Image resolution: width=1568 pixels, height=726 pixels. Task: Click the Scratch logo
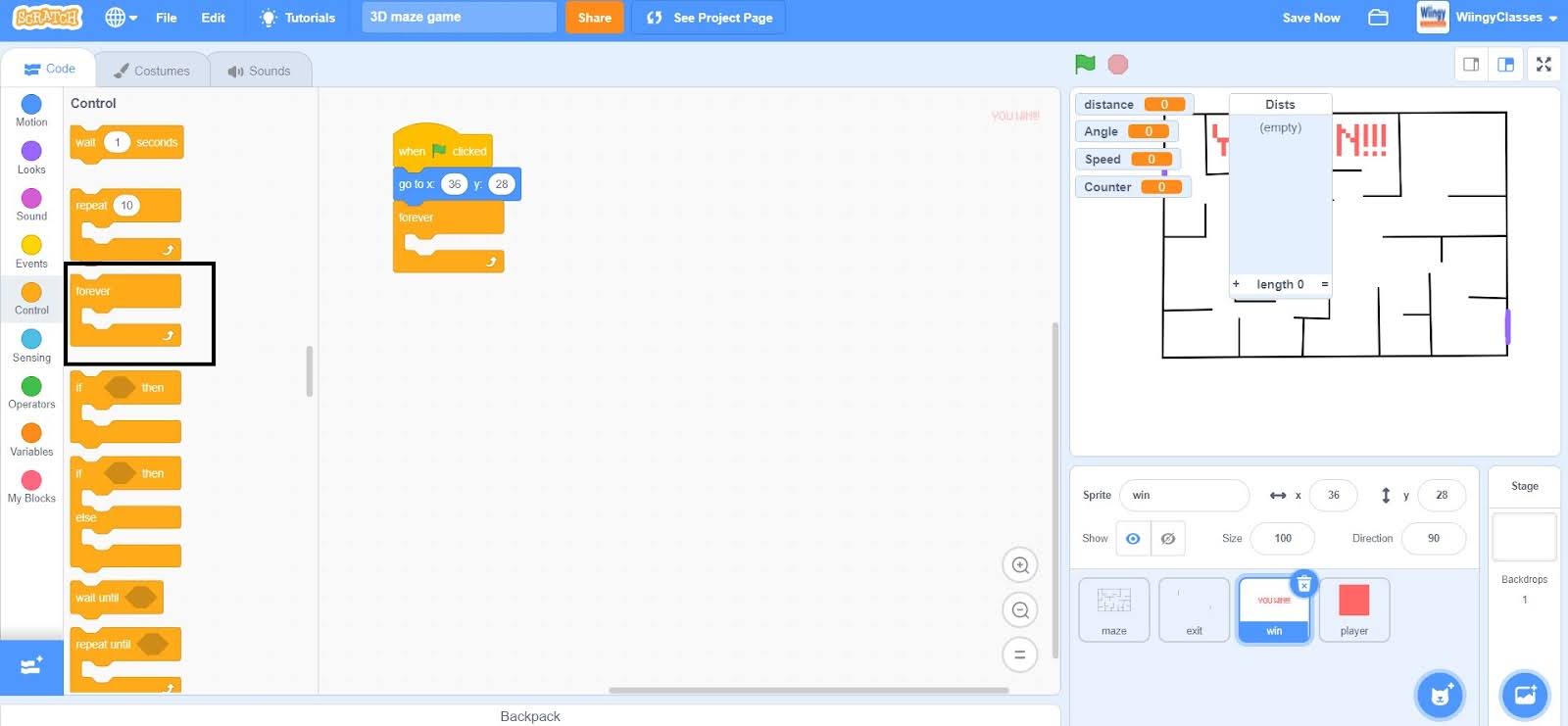47,17
